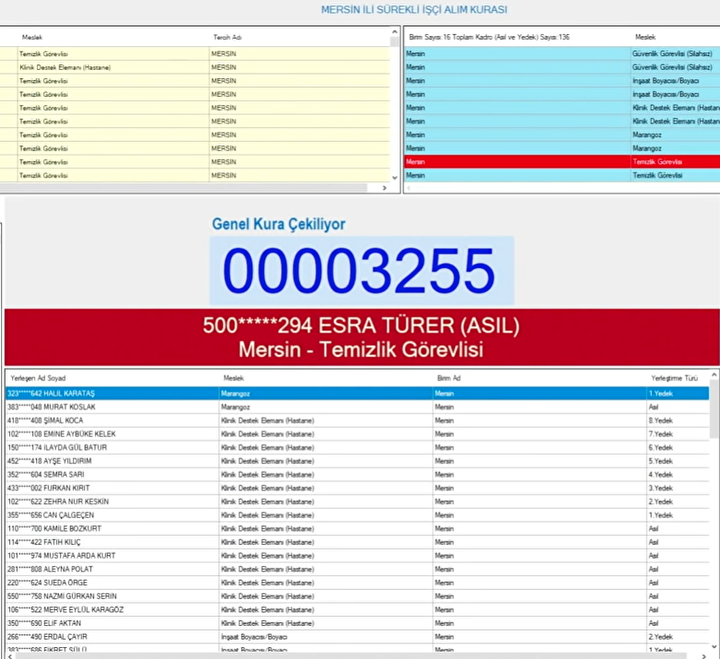Screen dimensions: 720x659
Task: Select row '452*****418 AYŞE YILDIRIM'
Action: pyautogui.click(x=357, y=461)
